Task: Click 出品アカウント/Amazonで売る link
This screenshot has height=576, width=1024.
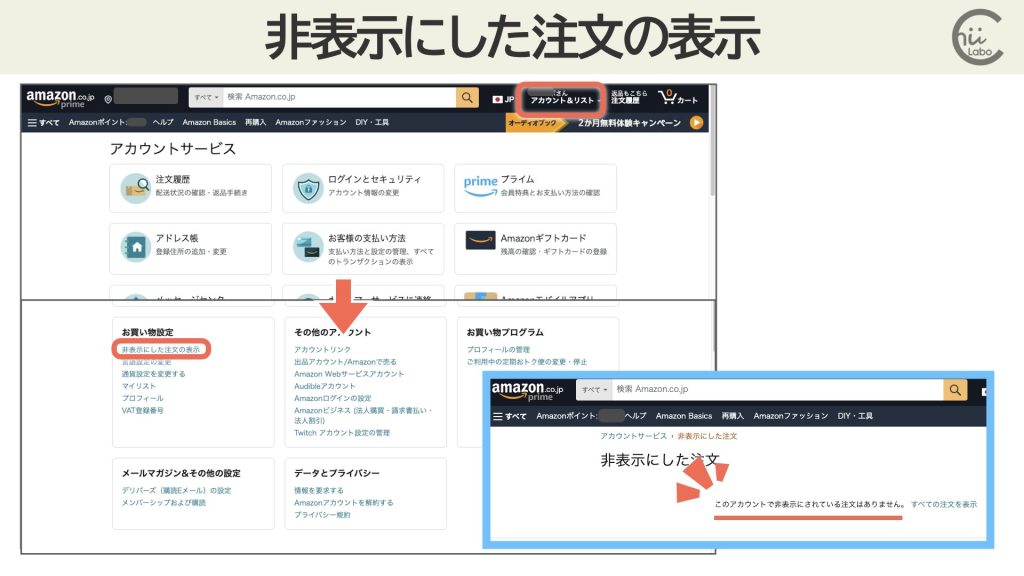Action: [345, 362]
